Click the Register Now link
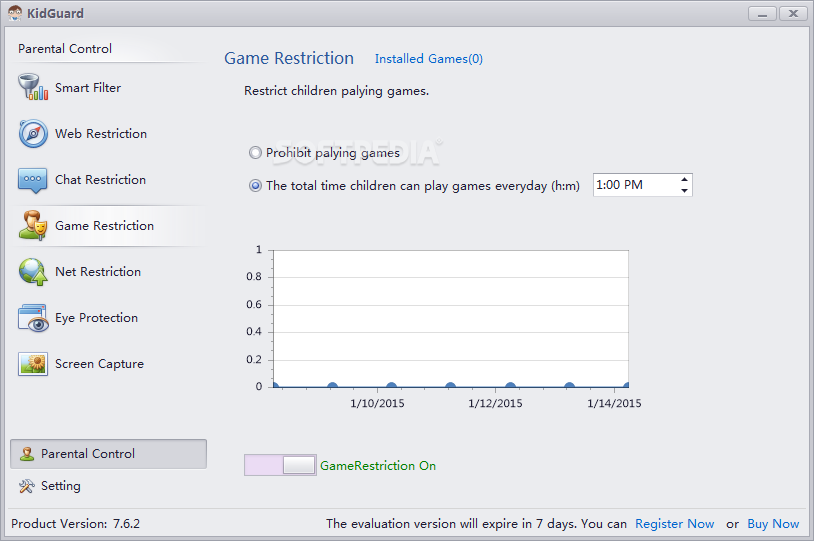 point(674,524)
